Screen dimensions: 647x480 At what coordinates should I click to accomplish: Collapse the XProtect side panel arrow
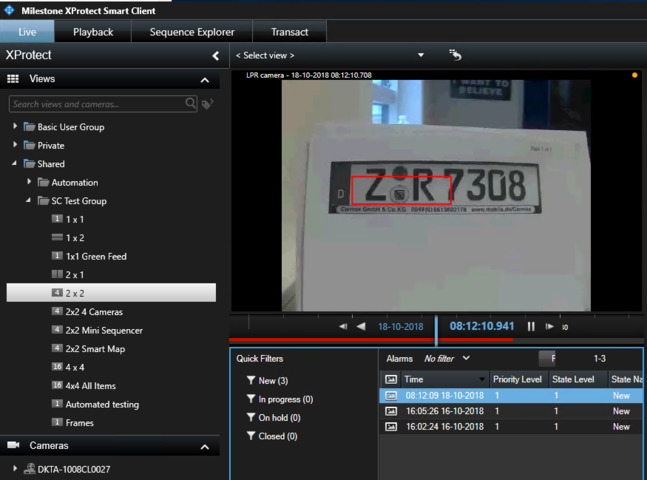pos(216,56)
